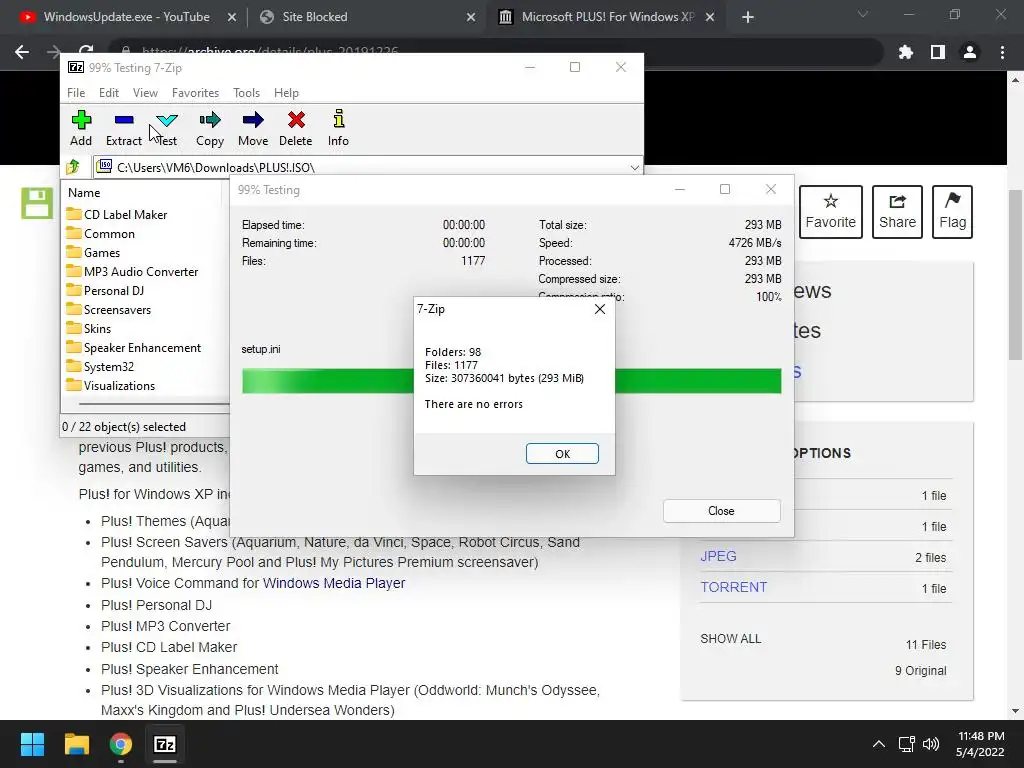
Task: Click the Extract toolbar icon
Action: click(x=123, y=128)
